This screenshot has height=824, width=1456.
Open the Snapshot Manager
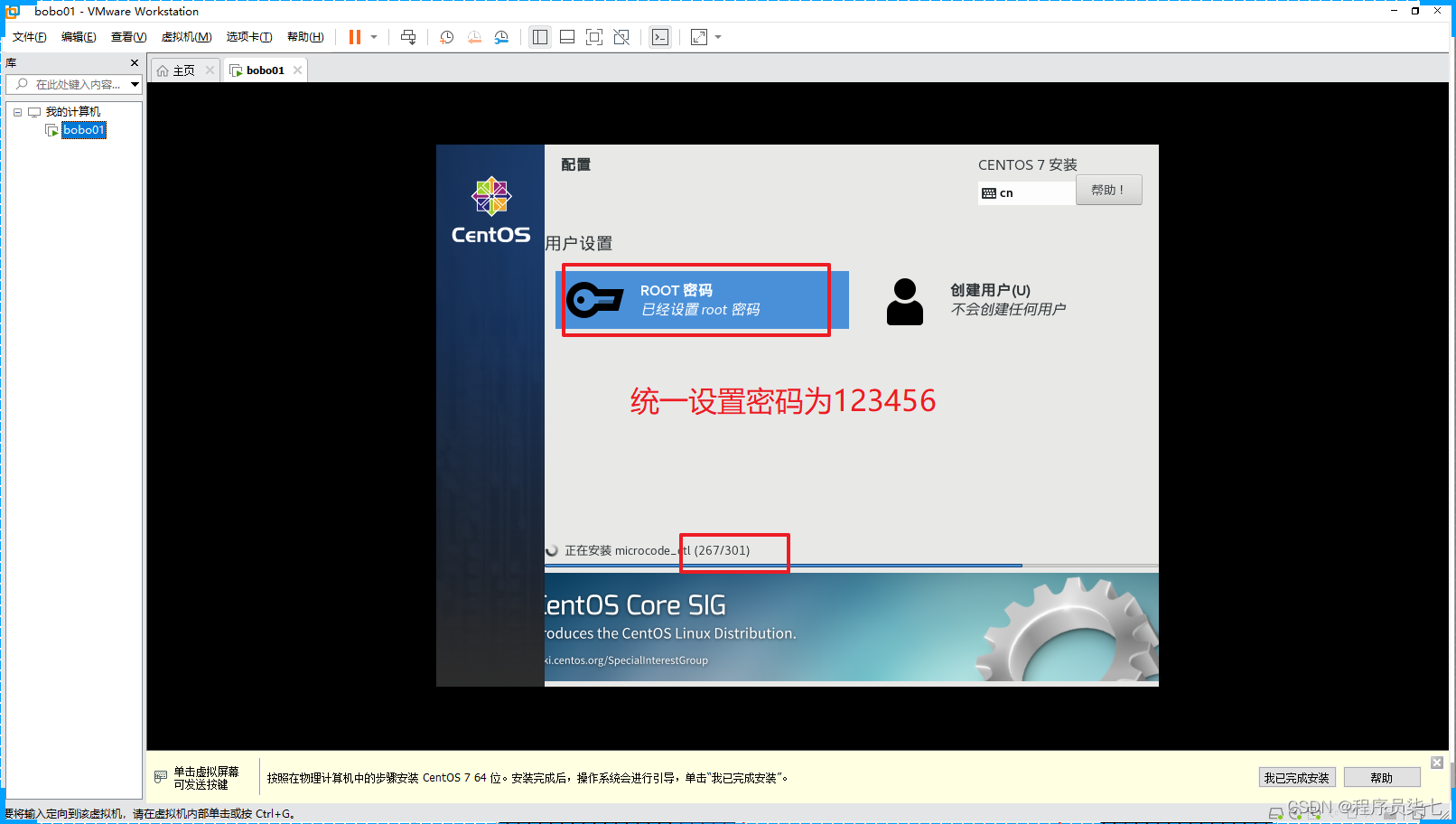[502, 37]
